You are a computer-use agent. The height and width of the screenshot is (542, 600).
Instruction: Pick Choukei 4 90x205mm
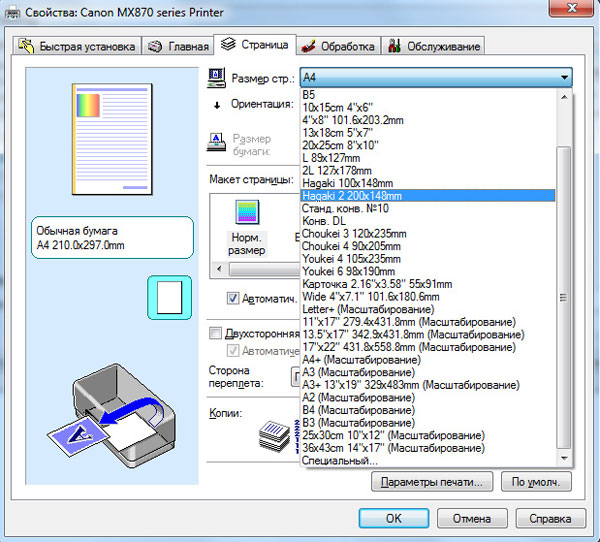coord(428,246)
